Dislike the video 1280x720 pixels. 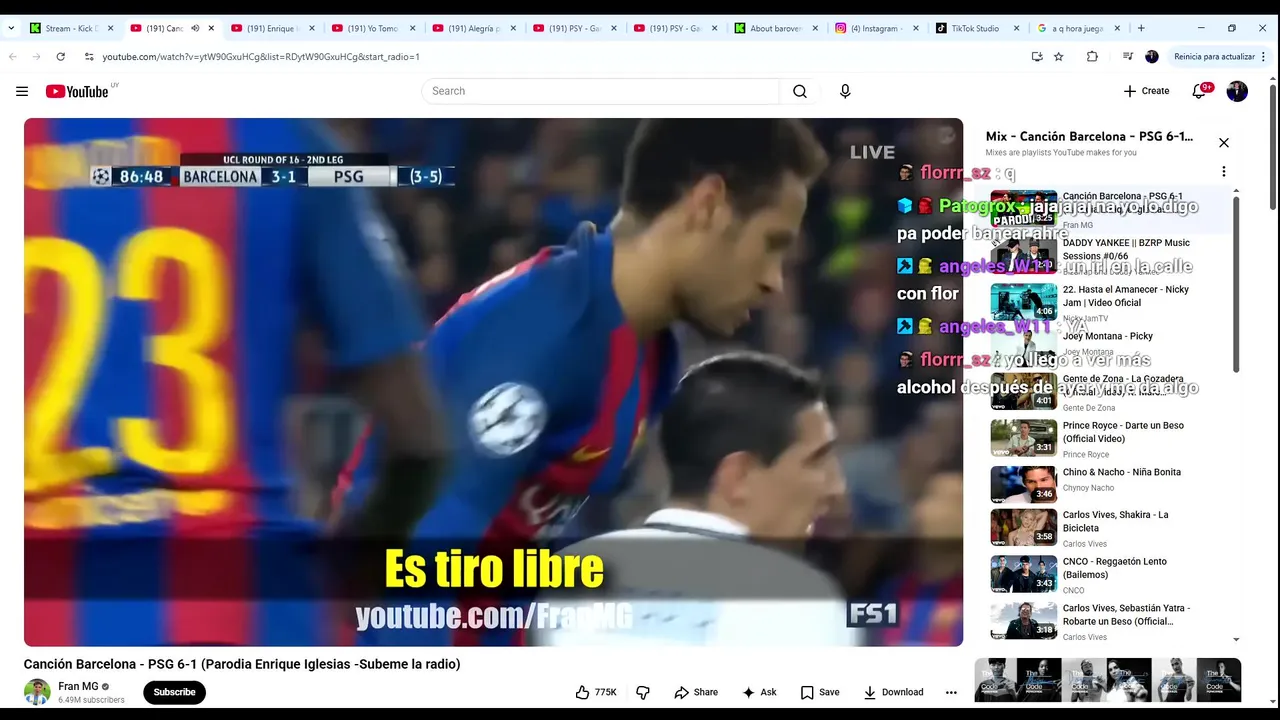point(643,692)
